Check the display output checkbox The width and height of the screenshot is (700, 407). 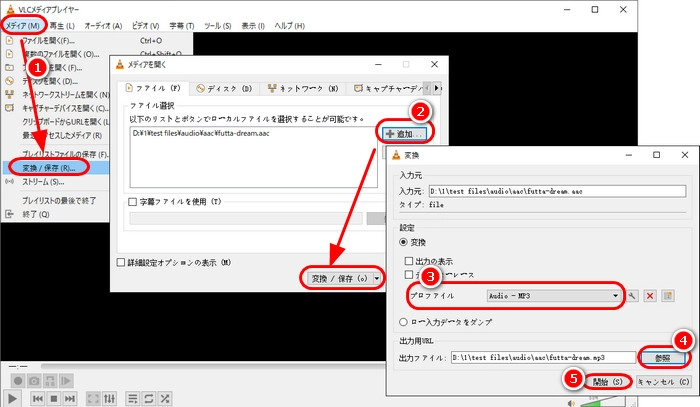[408, 261]
